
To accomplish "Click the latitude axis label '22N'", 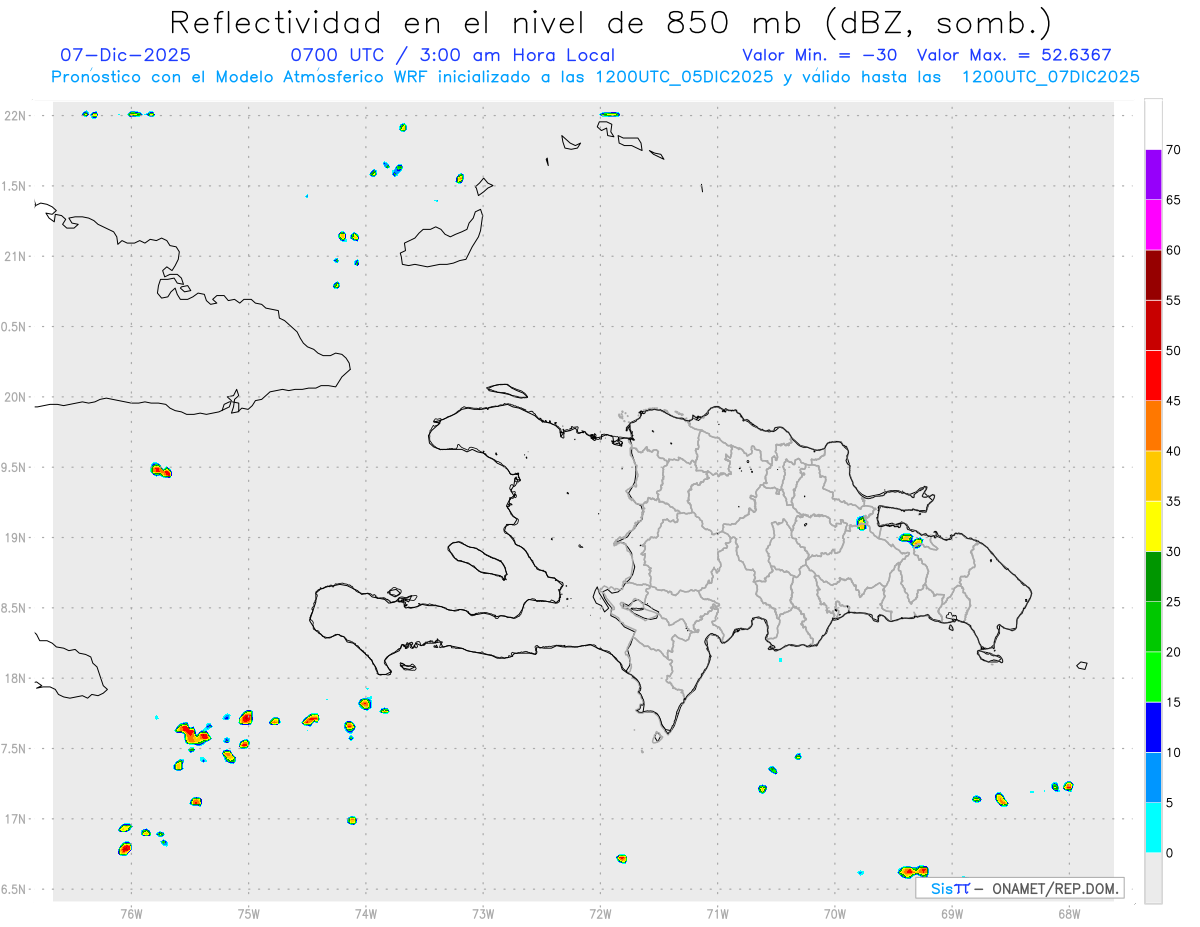I will tap(16, 116).
